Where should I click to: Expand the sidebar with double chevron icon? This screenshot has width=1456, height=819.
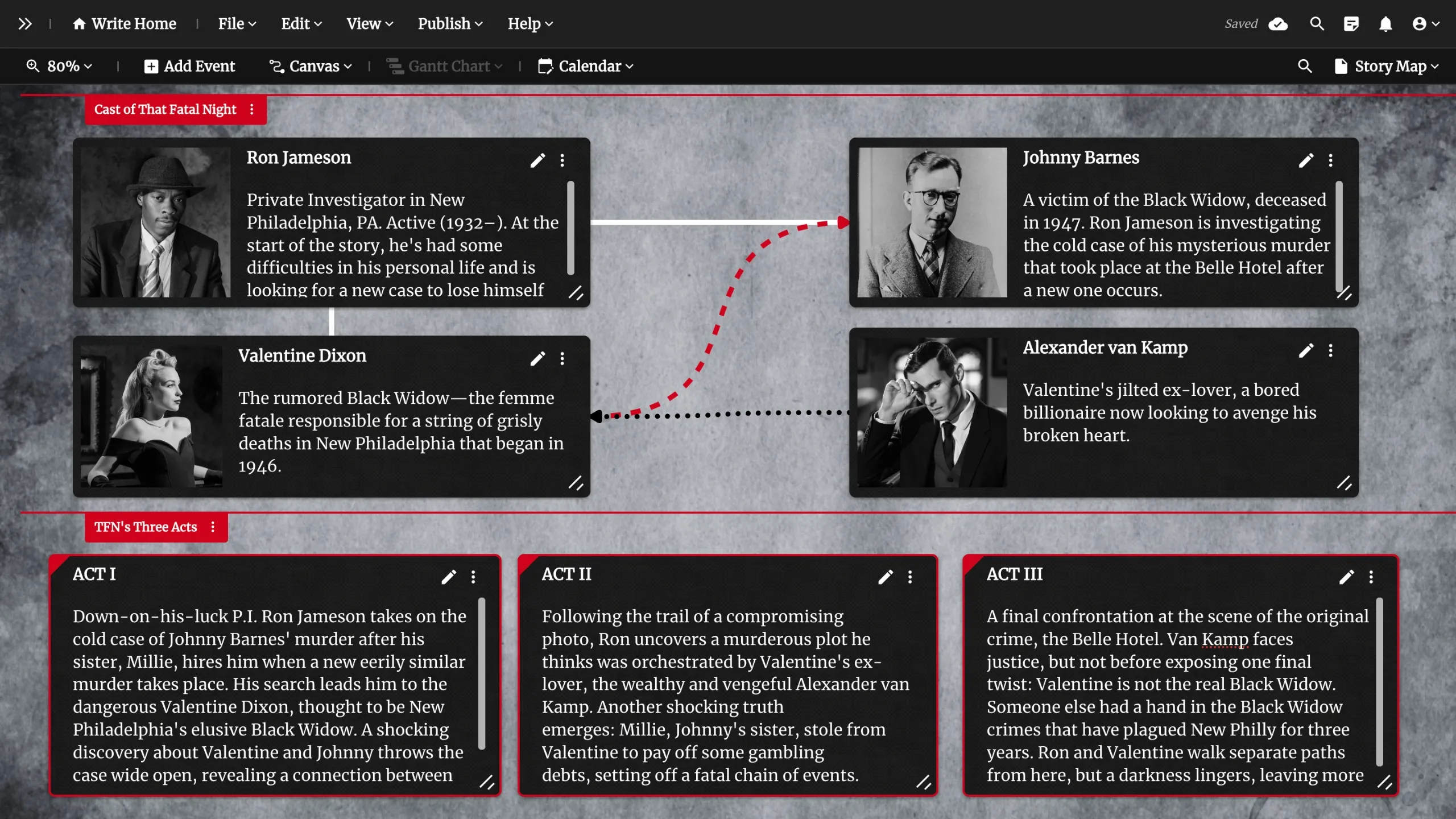[24, 24]
